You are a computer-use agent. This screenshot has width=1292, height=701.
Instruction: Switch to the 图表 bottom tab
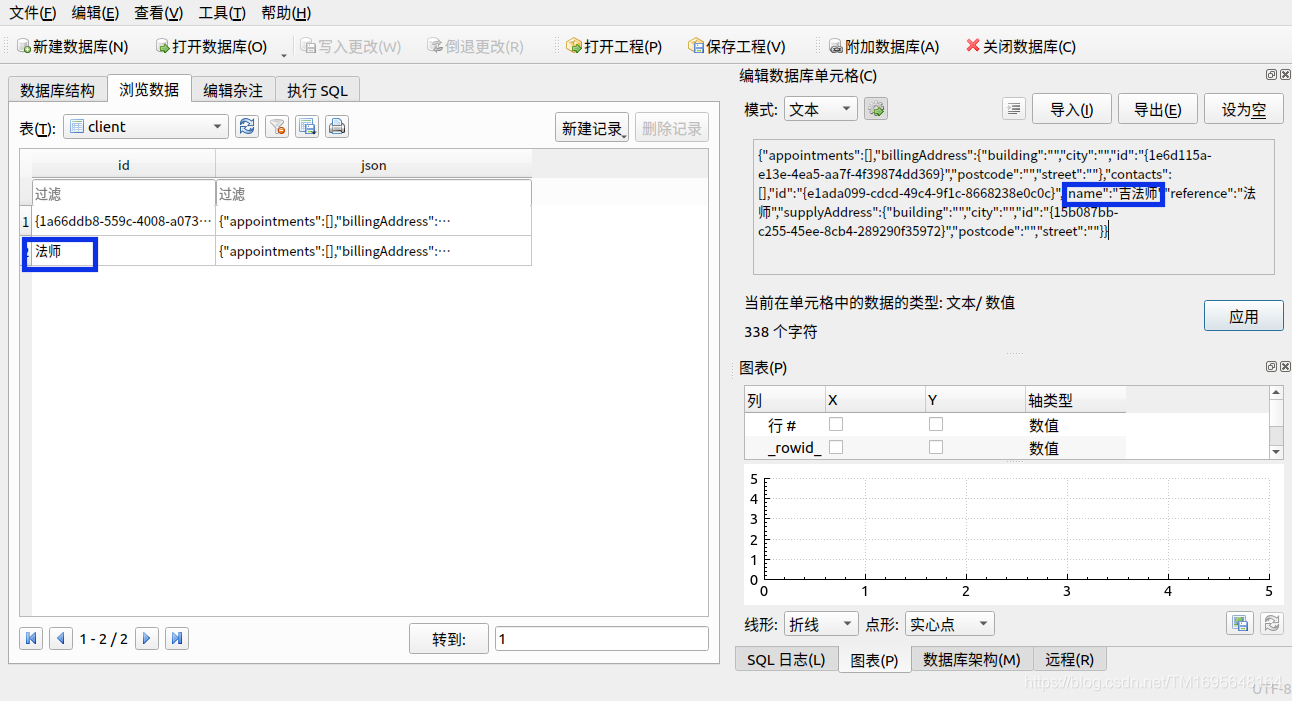pyautogui.click(x=874, y=660)
